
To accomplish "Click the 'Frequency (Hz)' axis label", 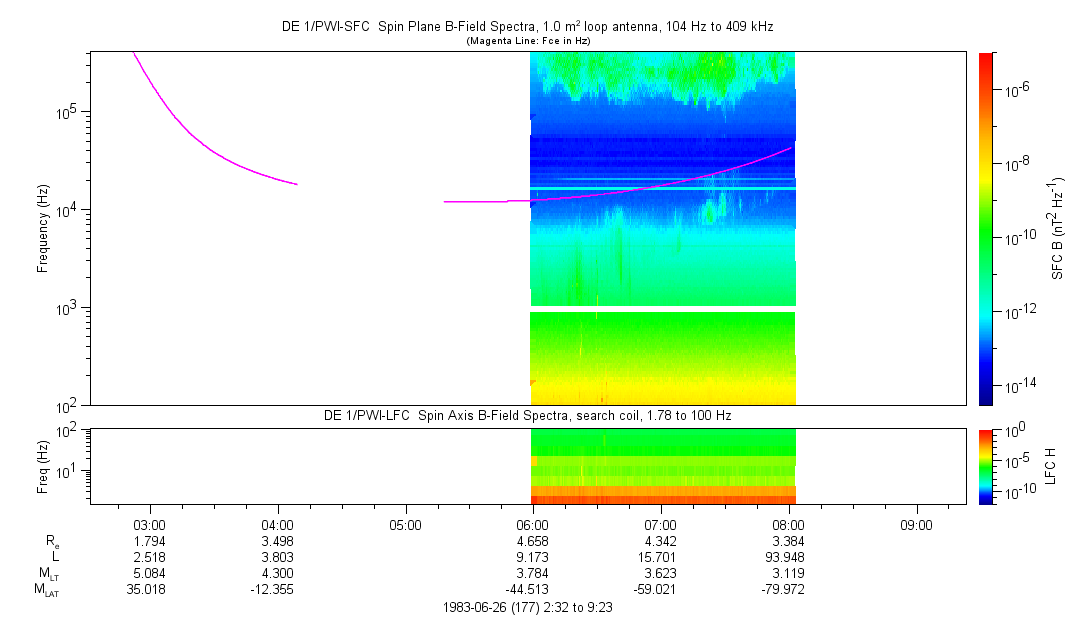I will click(43, 229).
